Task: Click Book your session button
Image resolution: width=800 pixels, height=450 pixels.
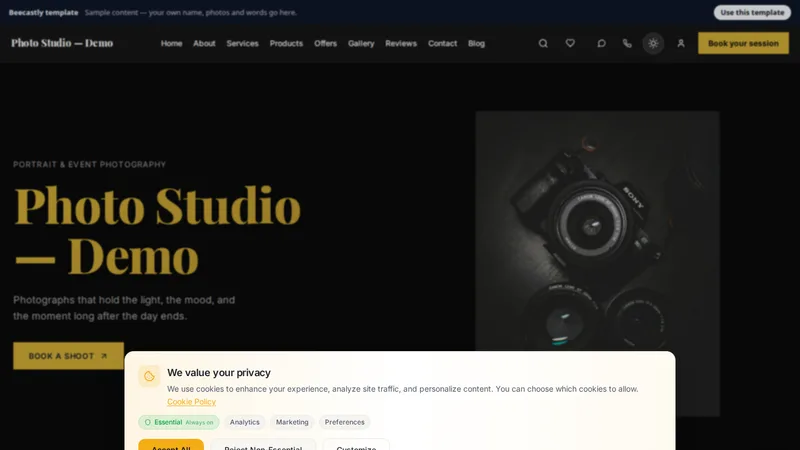Action: point(743,43)
